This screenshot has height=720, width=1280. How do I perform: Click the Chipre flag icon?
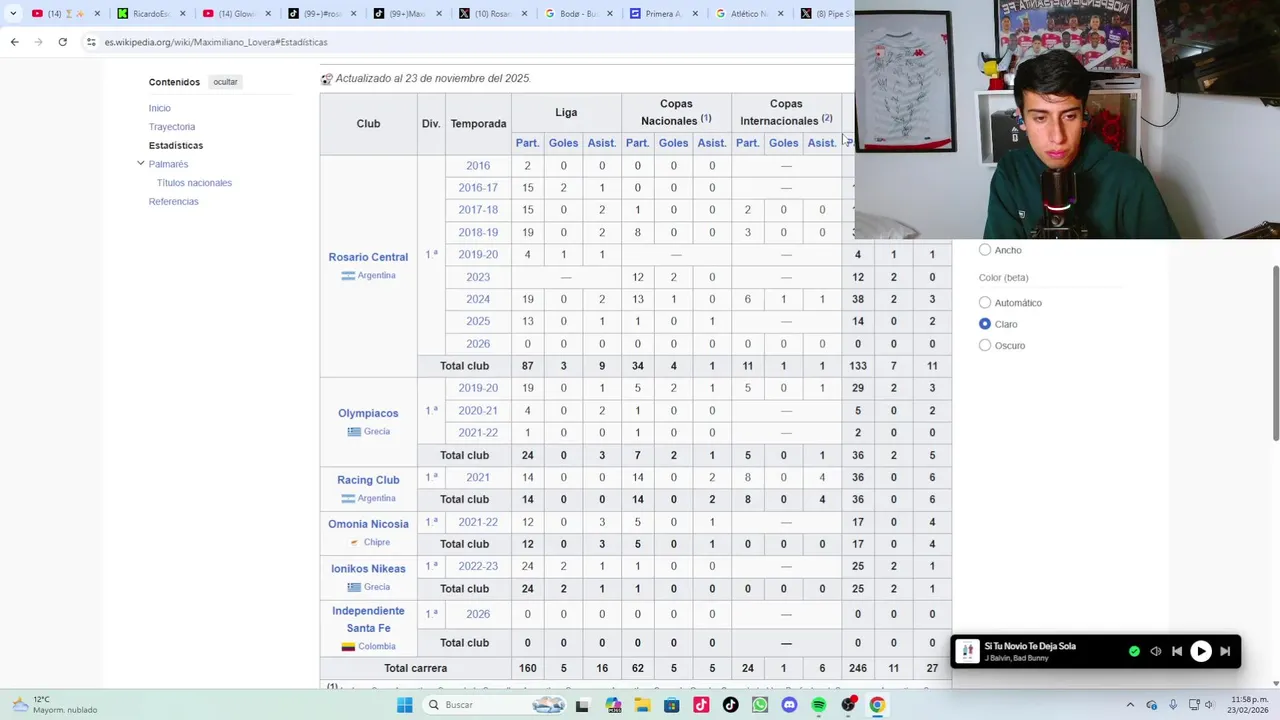tap(354, 543)
